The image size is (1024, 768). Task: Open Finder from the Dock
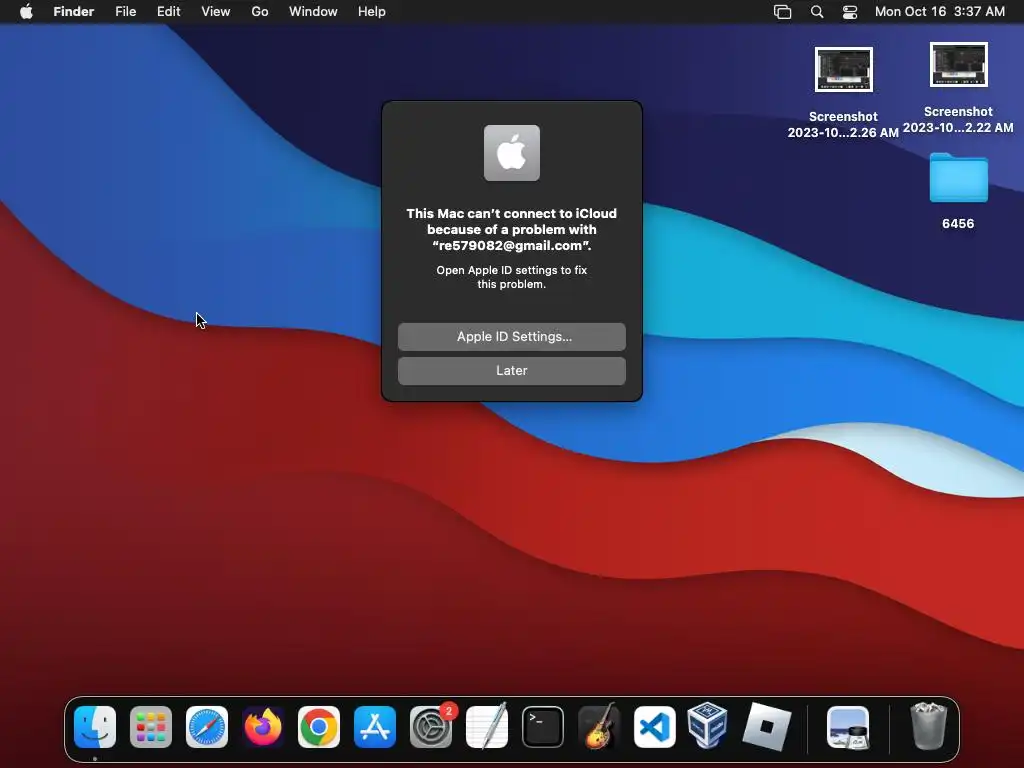(95, 727)
